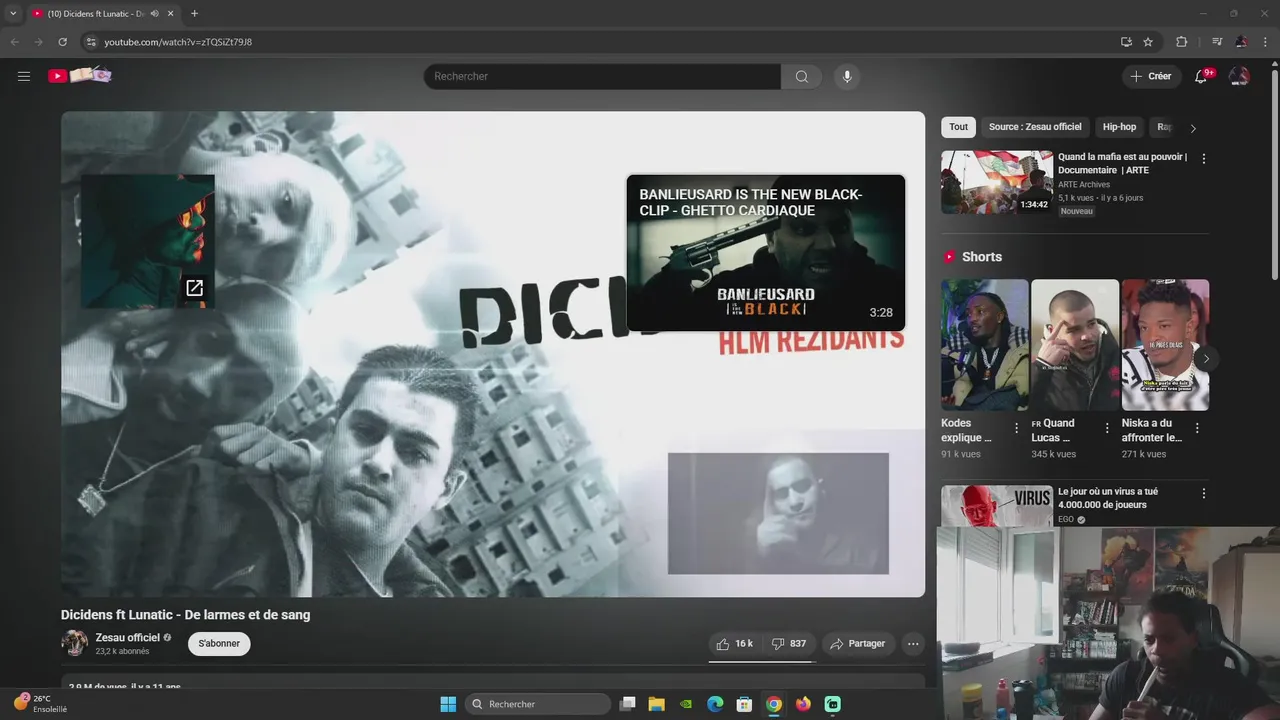
Task: Open options for virus video
Action: (x=1203, y=493)
